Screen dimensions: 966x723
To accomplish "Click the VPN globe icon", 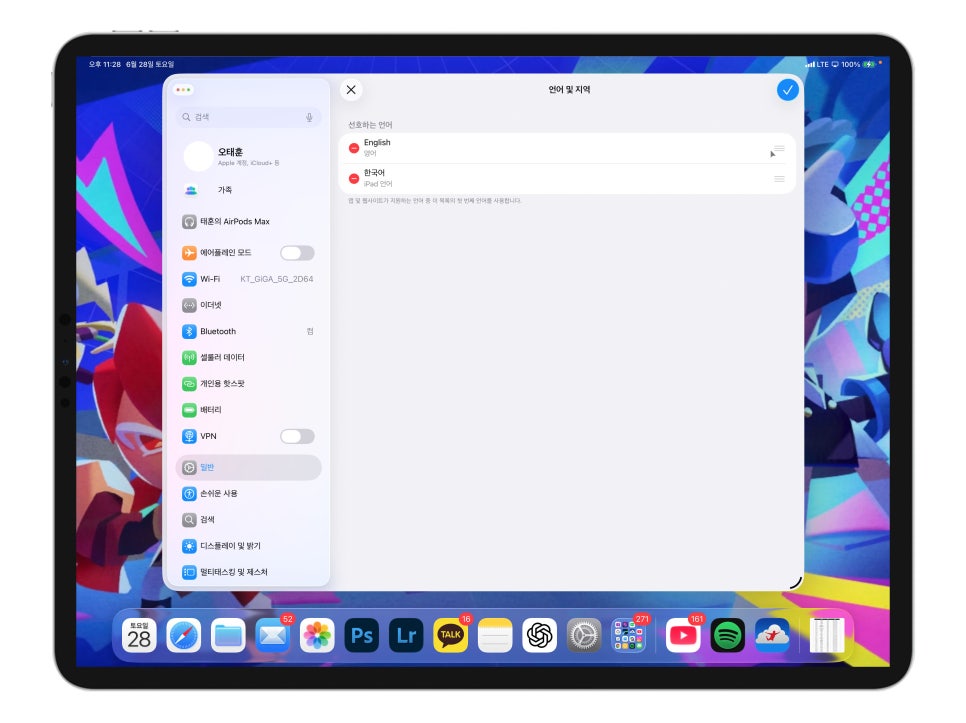I will 189,437.
